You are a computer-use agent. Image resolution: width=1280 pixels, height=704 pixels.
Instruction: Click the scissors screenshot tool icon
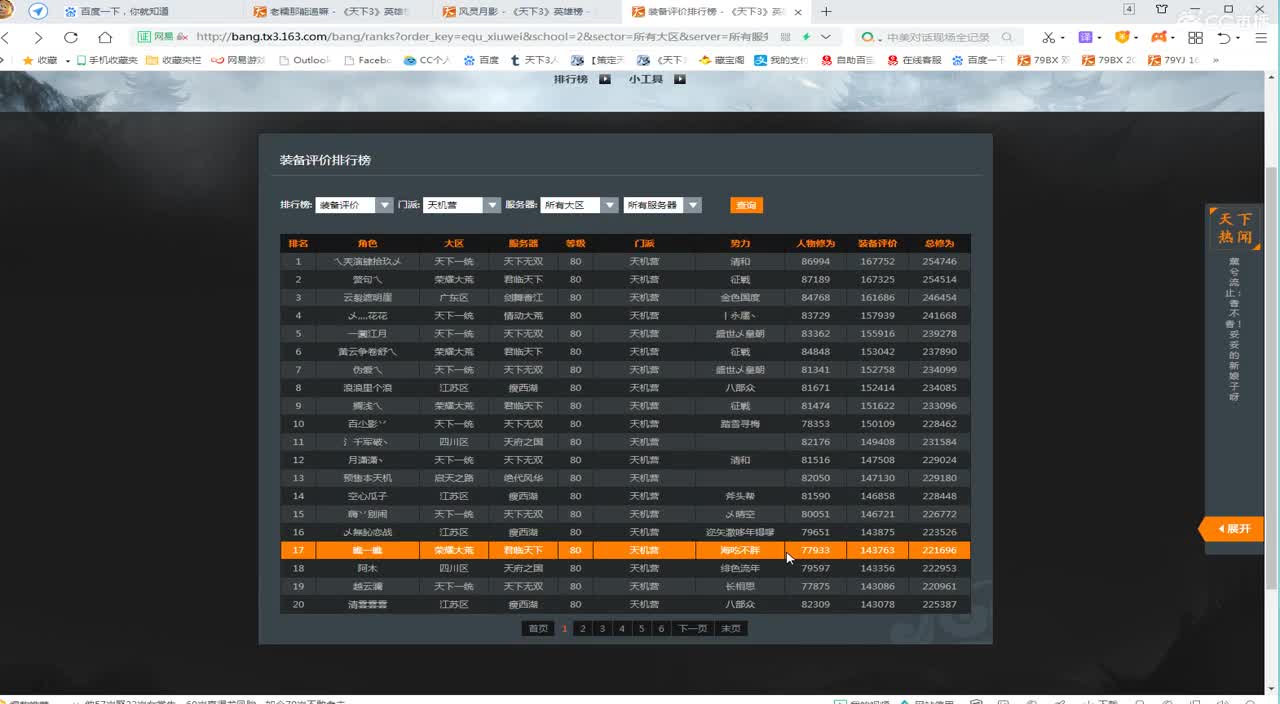[x=1047, y=37]
